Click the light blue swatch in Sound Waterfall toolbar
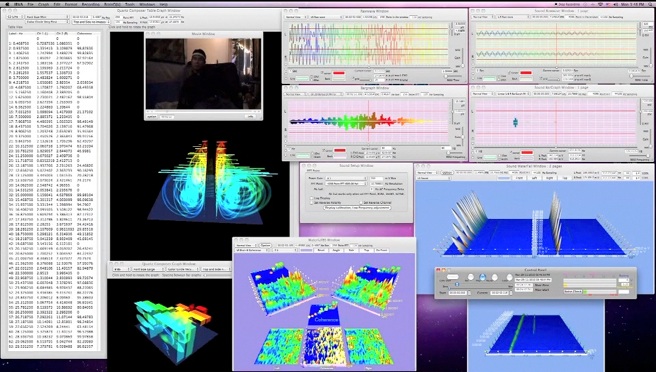 tap(504, 178)
